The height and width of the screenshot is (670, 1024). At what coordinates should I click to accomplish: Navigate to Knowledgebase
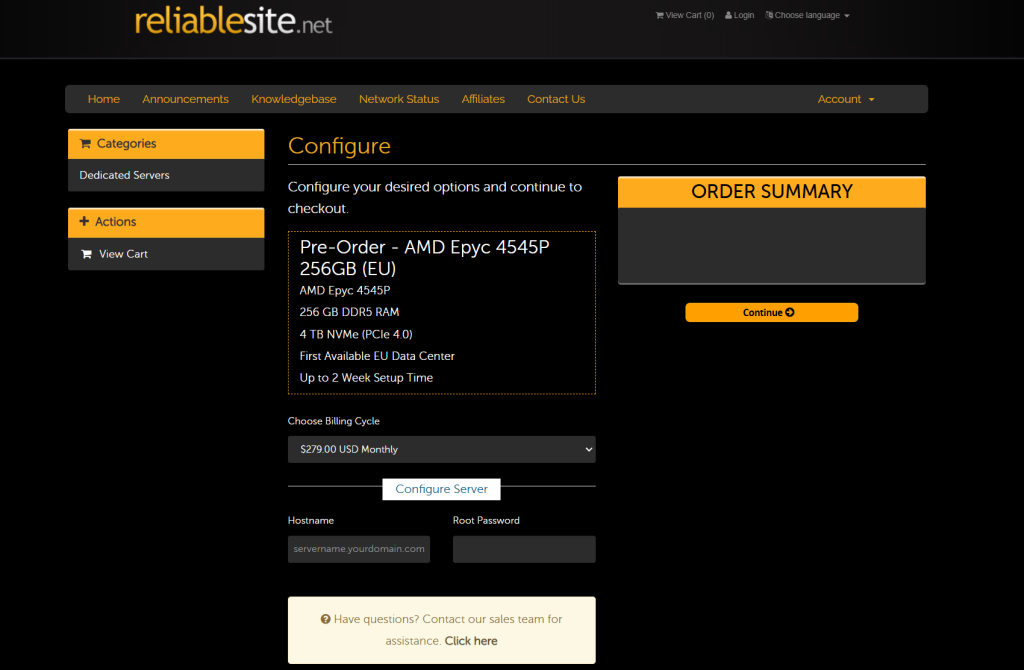tap(293, 99)
